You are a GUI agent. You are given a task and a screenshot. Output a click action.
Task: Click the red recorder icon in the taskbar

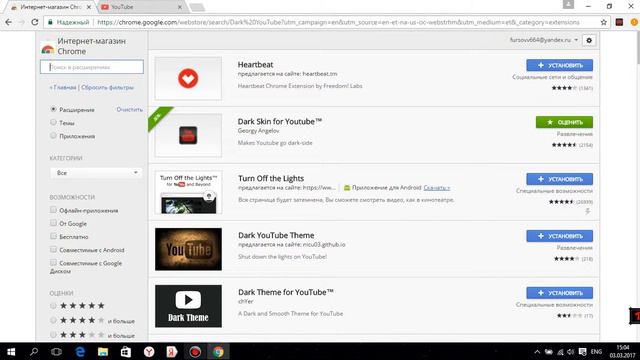click(195, 351)
